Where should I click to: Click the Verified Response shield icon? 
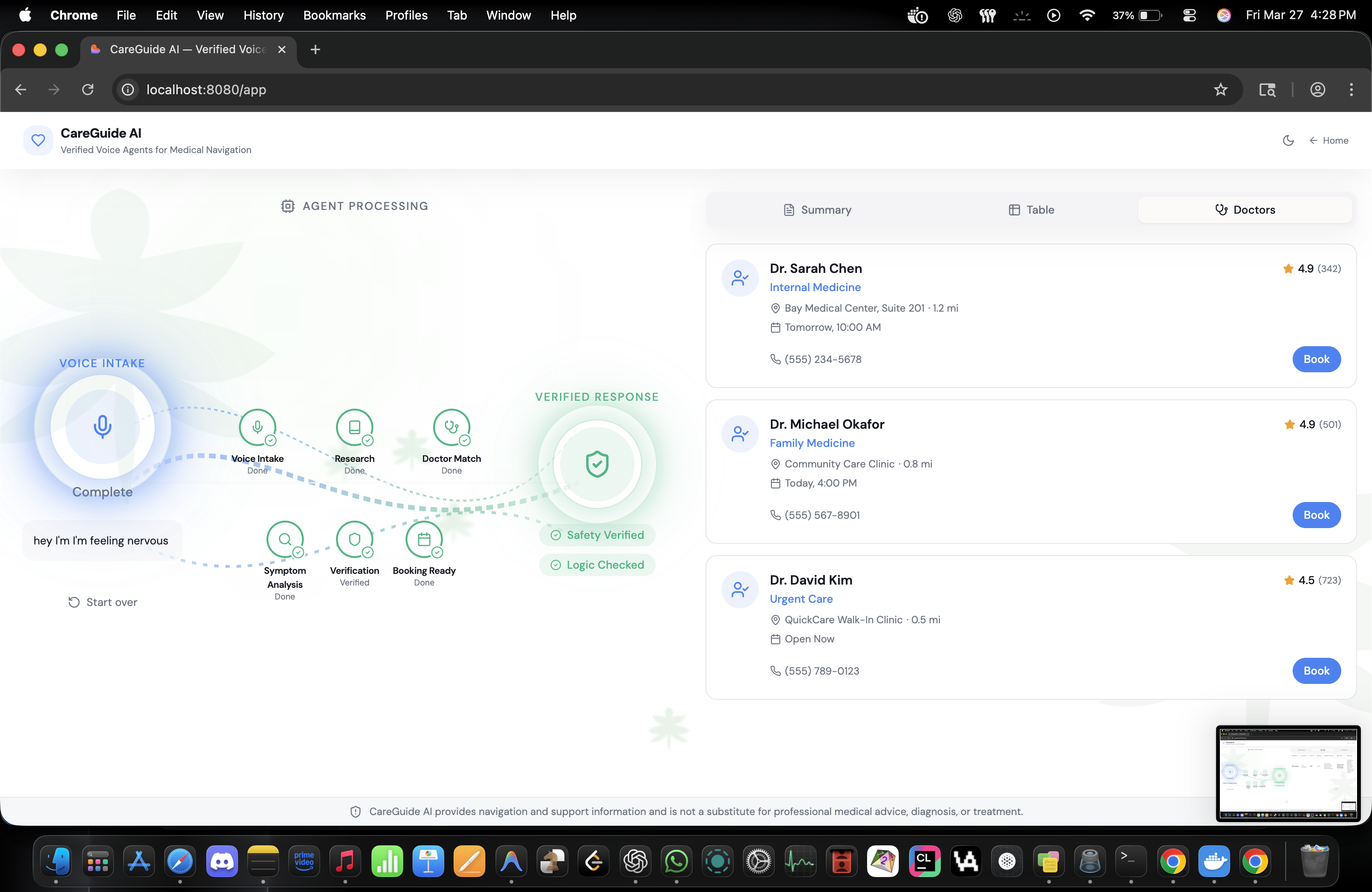[597, 464]
